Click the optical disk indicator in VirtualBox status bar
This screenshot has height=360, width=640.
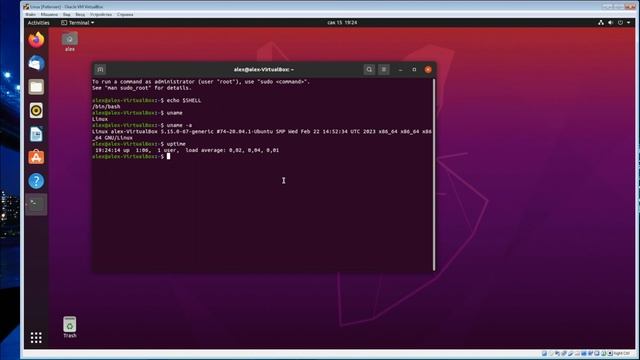tap(551, 353)
